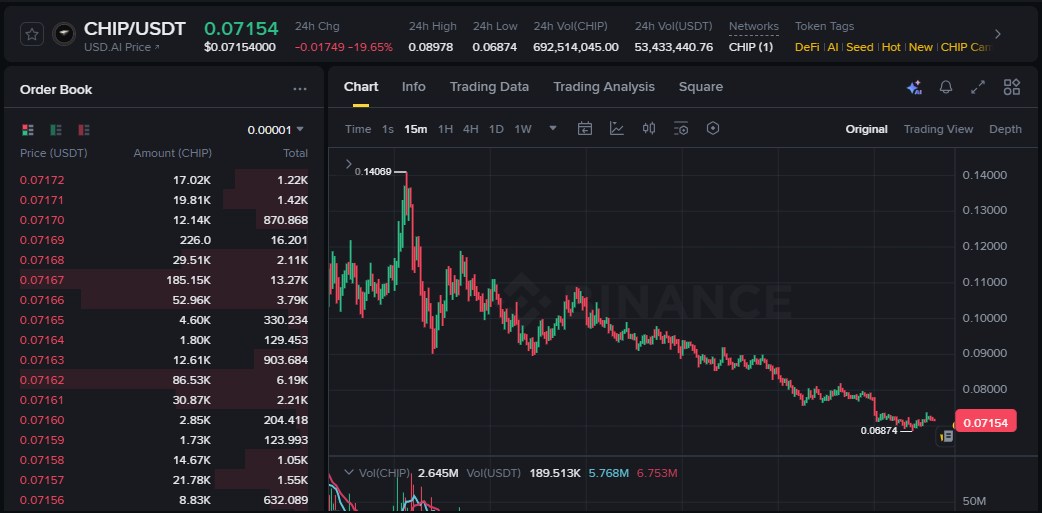
Task: Click the 24h High value 0.08978
Action: [x=431, y=47]
